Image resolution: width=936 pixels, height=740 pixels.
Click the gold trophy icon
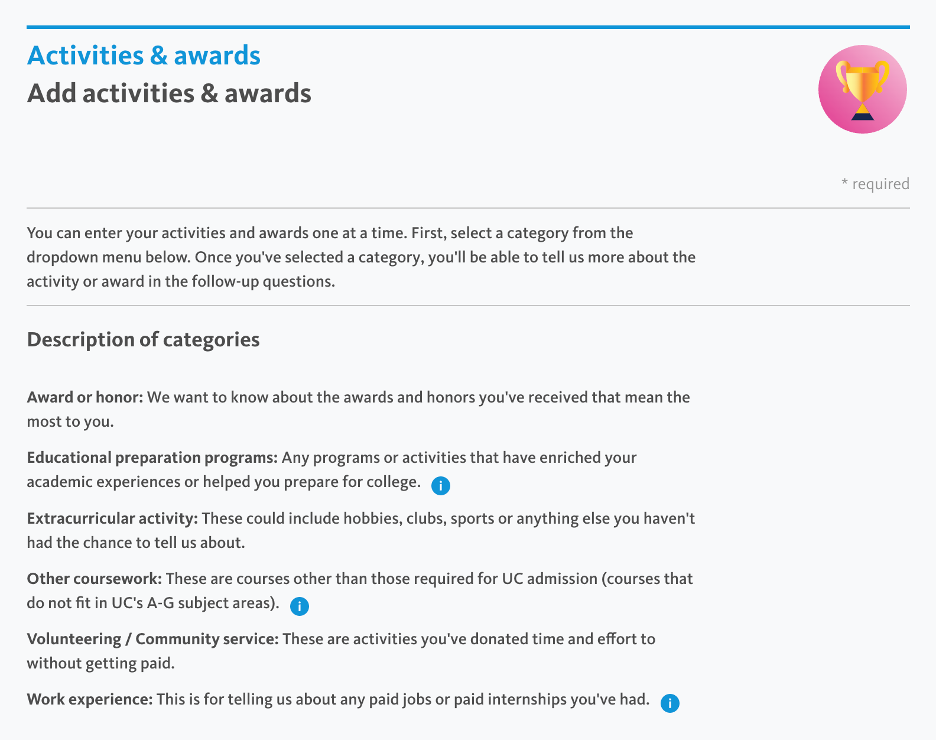point(862,90)
